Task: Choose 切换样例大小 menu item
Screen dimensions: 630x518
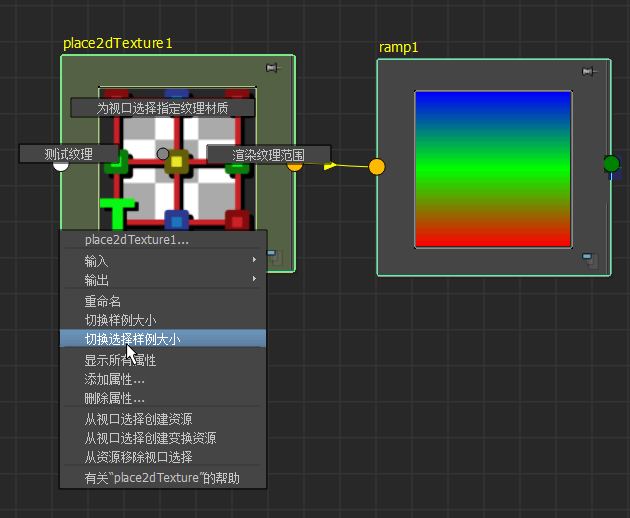Action: [x=163, y=320]
